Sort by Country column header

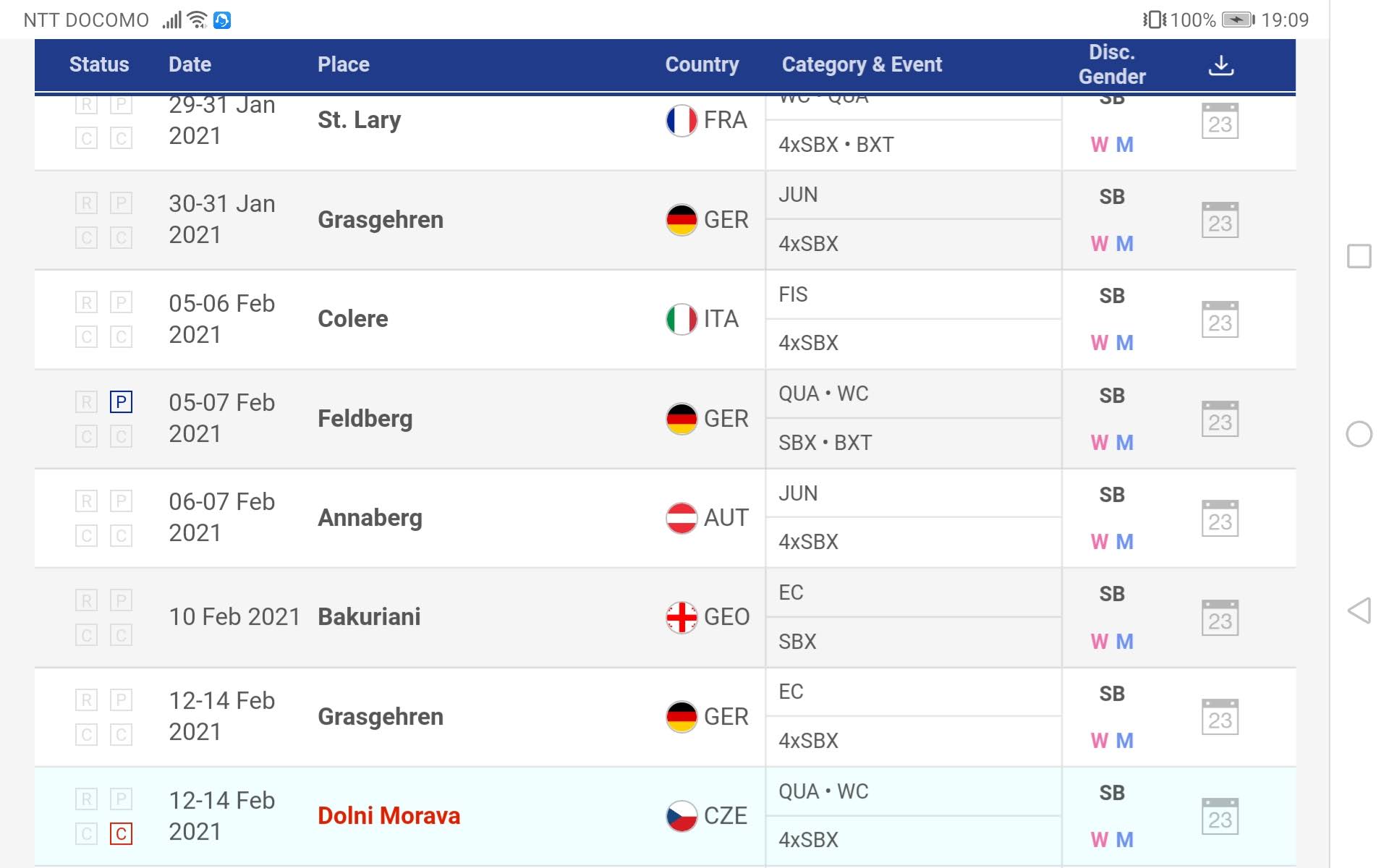click(x=702, y=64)
